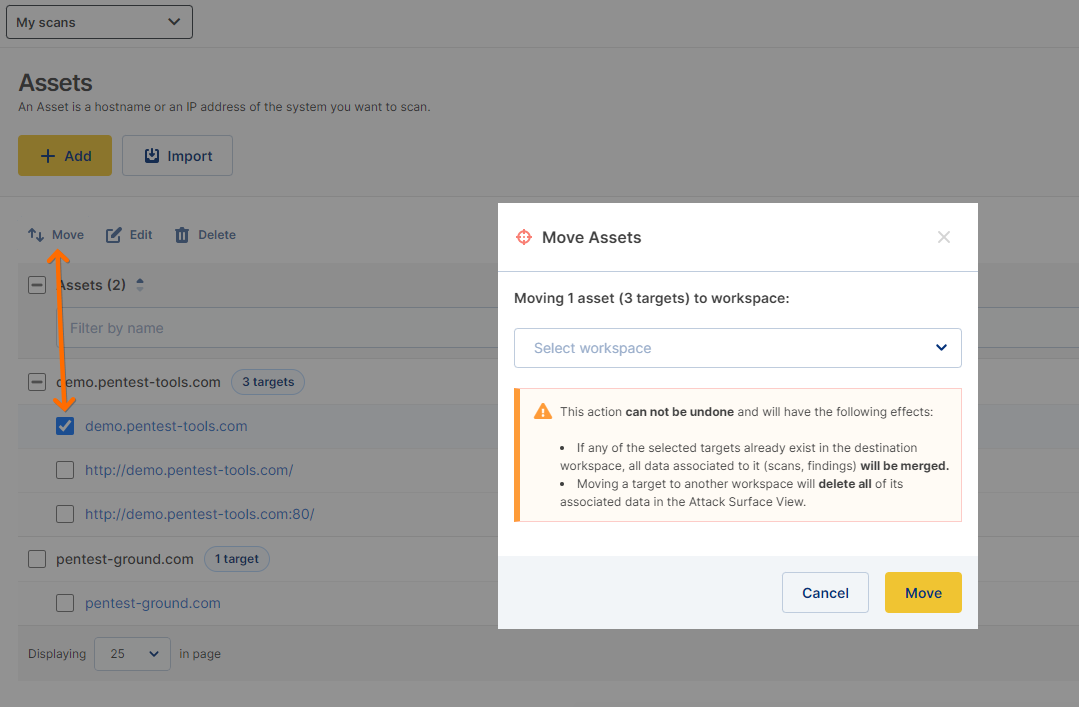This screenshot has height=707, width=1079.
Task: Open the pentest-ground.com target link
Action: pos(153,603)
